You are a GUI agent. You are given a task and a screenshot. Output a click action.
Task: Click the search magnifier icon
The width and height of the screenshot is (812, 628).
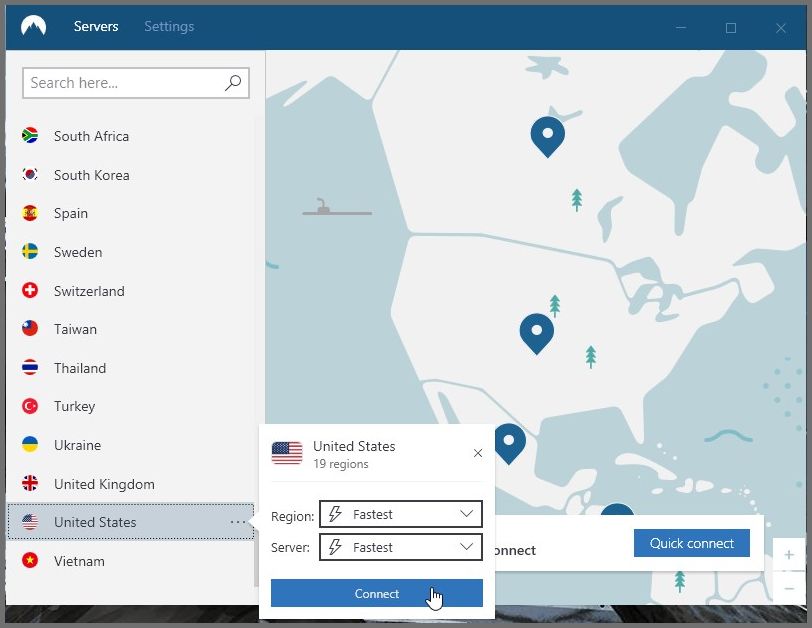[x=233, y=82]
